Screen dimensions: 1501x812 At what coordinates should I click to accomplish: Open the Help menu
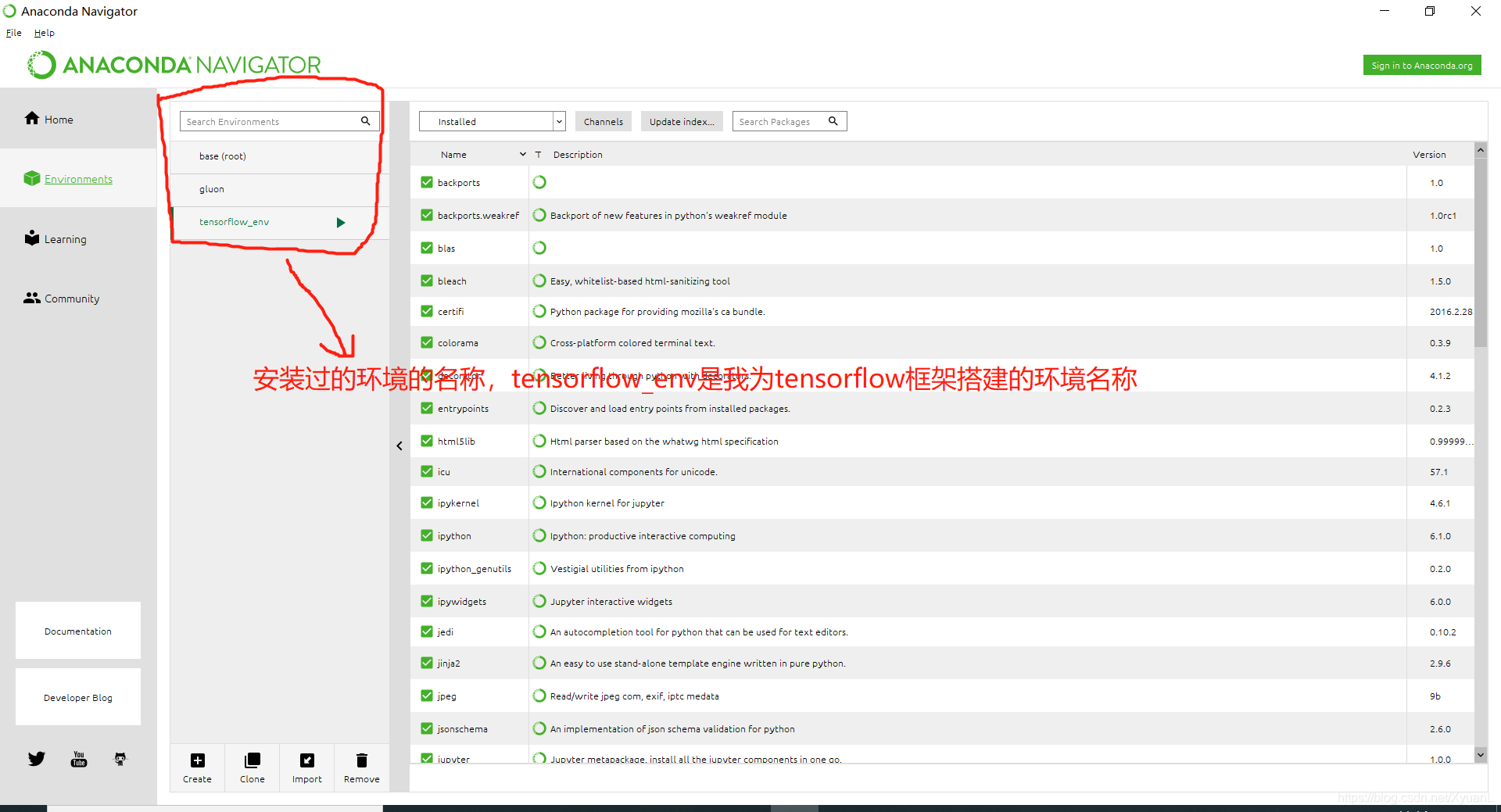pyautogui.click(x=45, y=33)
